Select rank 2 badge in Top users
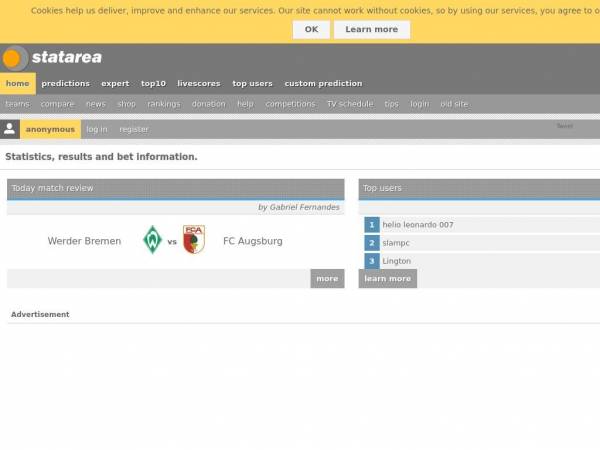 coord(372,243)
